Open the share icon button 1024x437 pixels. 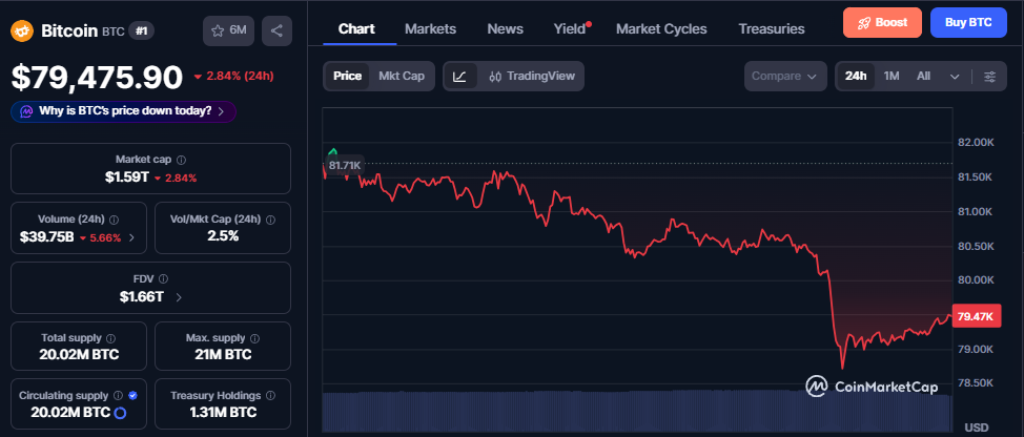pos(277,31)
